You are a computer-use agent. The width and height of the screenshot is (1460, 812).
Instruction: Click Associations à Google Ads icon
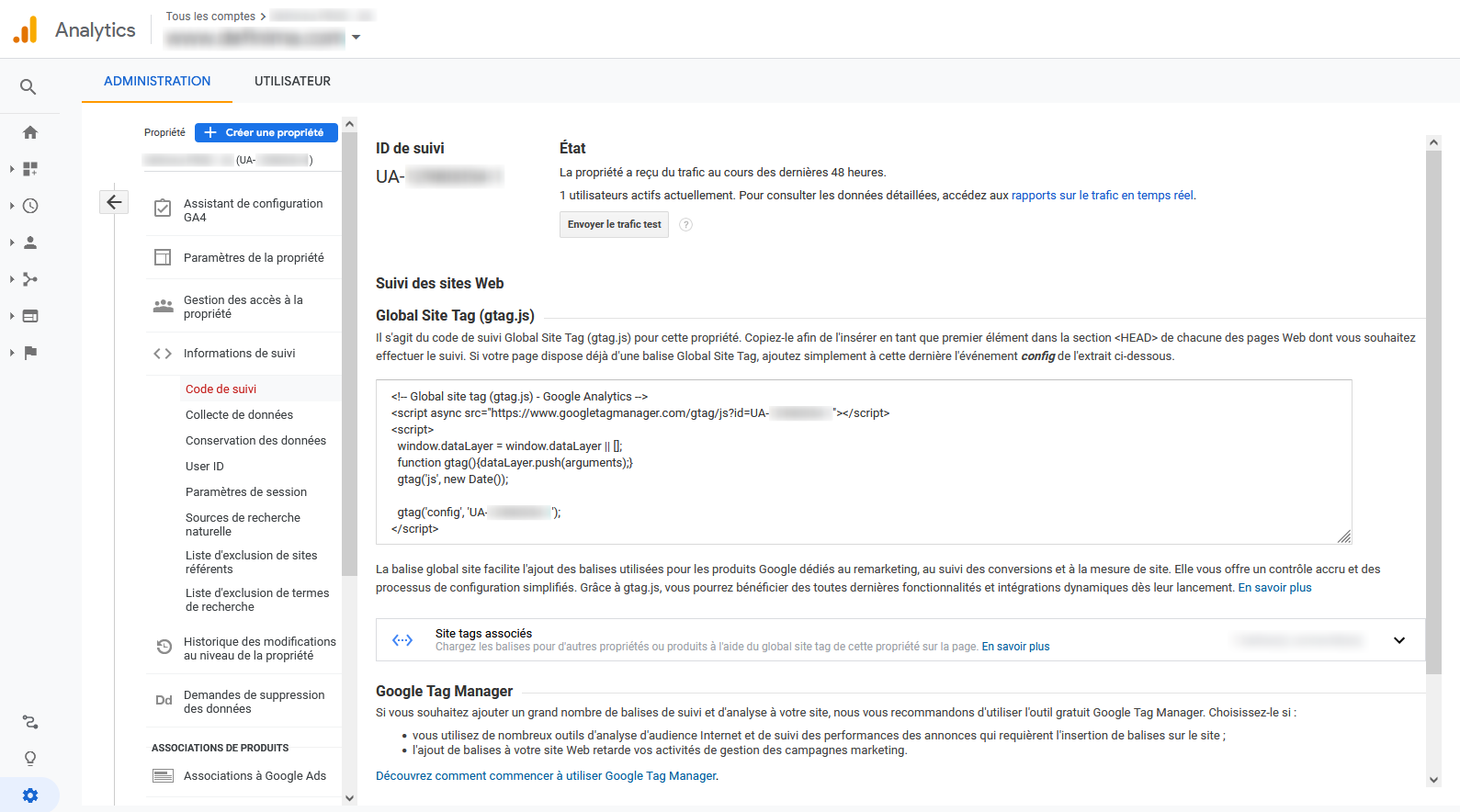[x=163, y=776]
